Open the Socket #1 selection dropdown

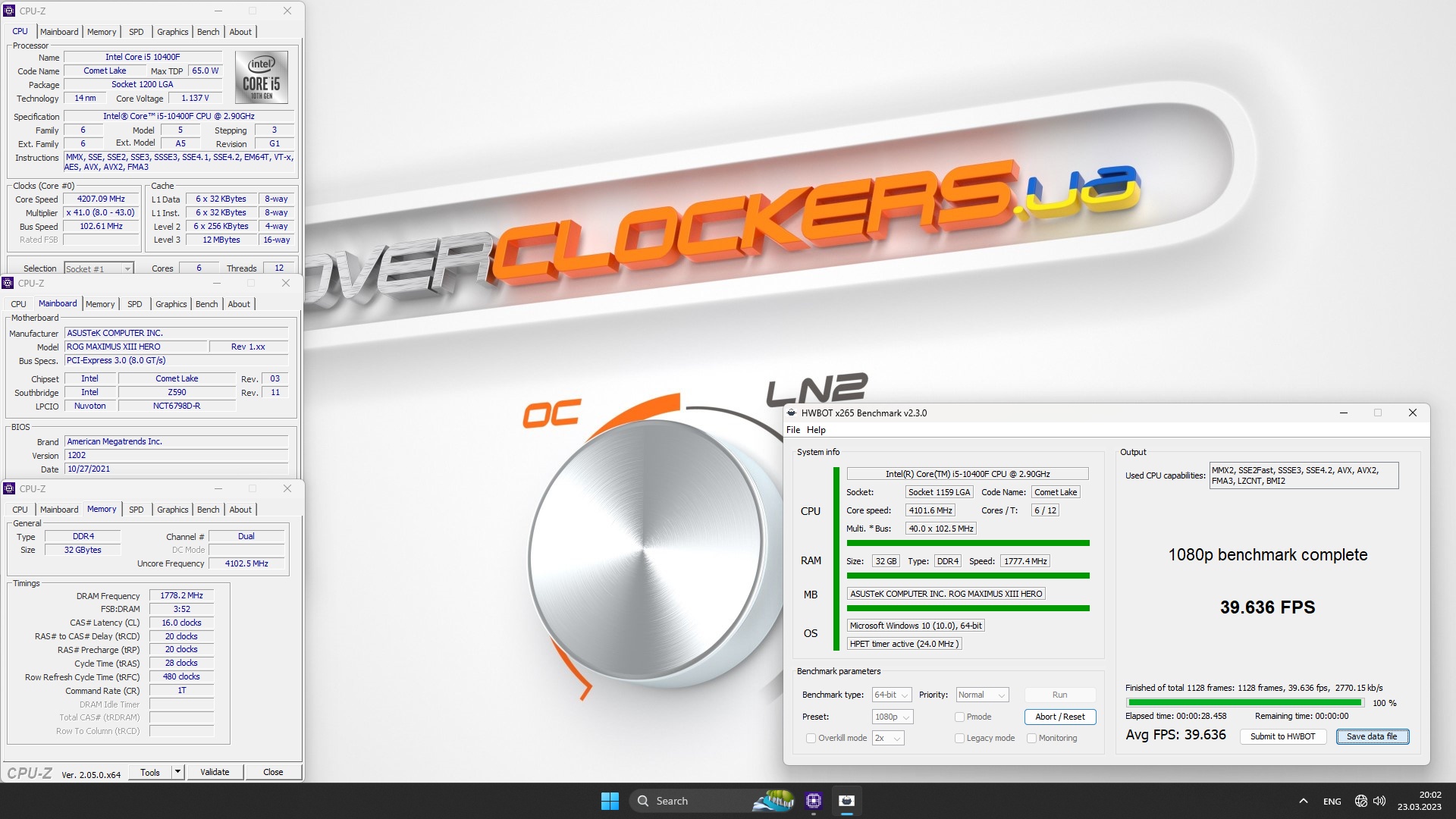(99, 268)
